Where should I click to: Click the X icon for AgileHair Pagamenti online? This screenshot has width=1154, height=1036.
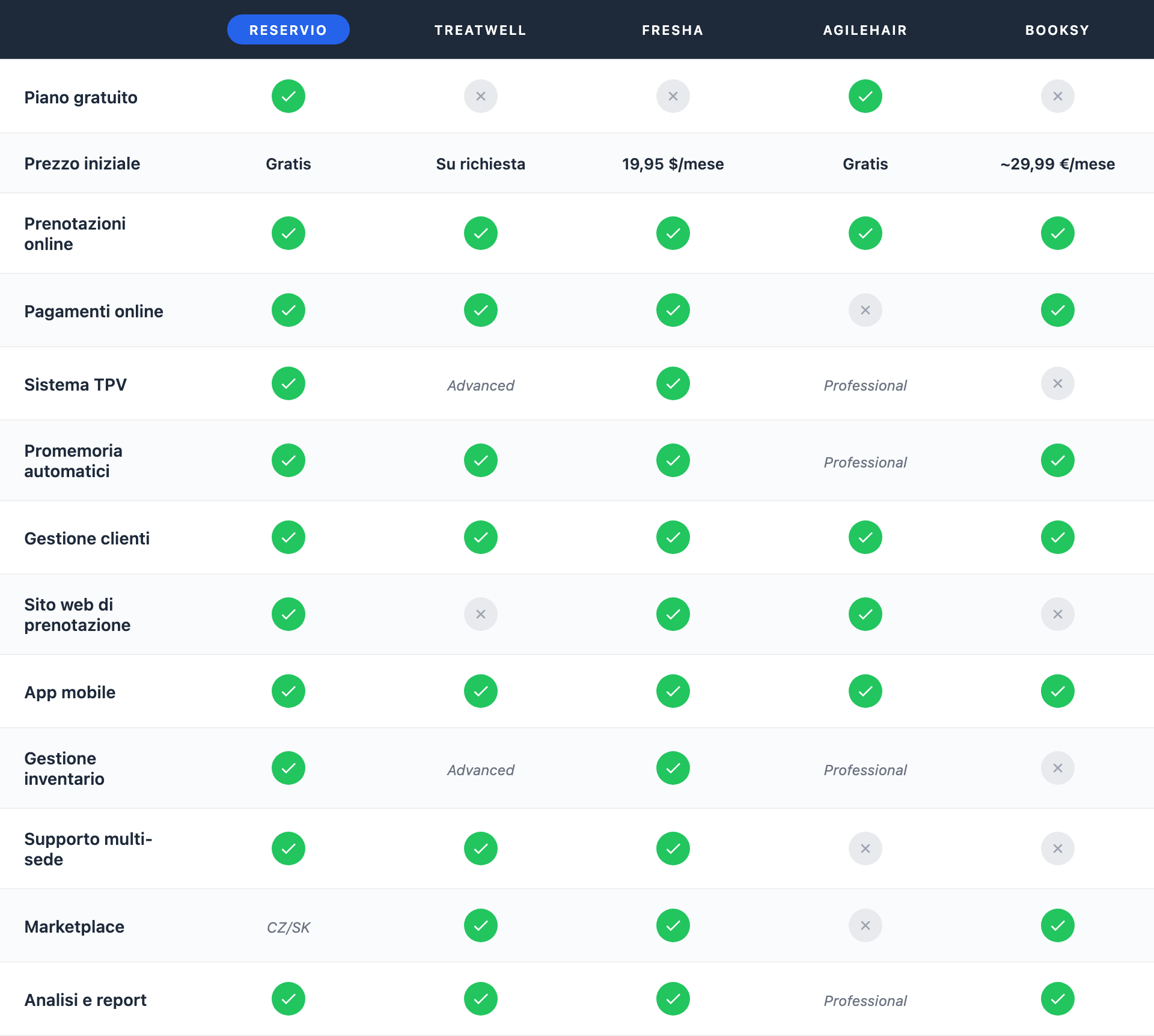pos(865,310)
